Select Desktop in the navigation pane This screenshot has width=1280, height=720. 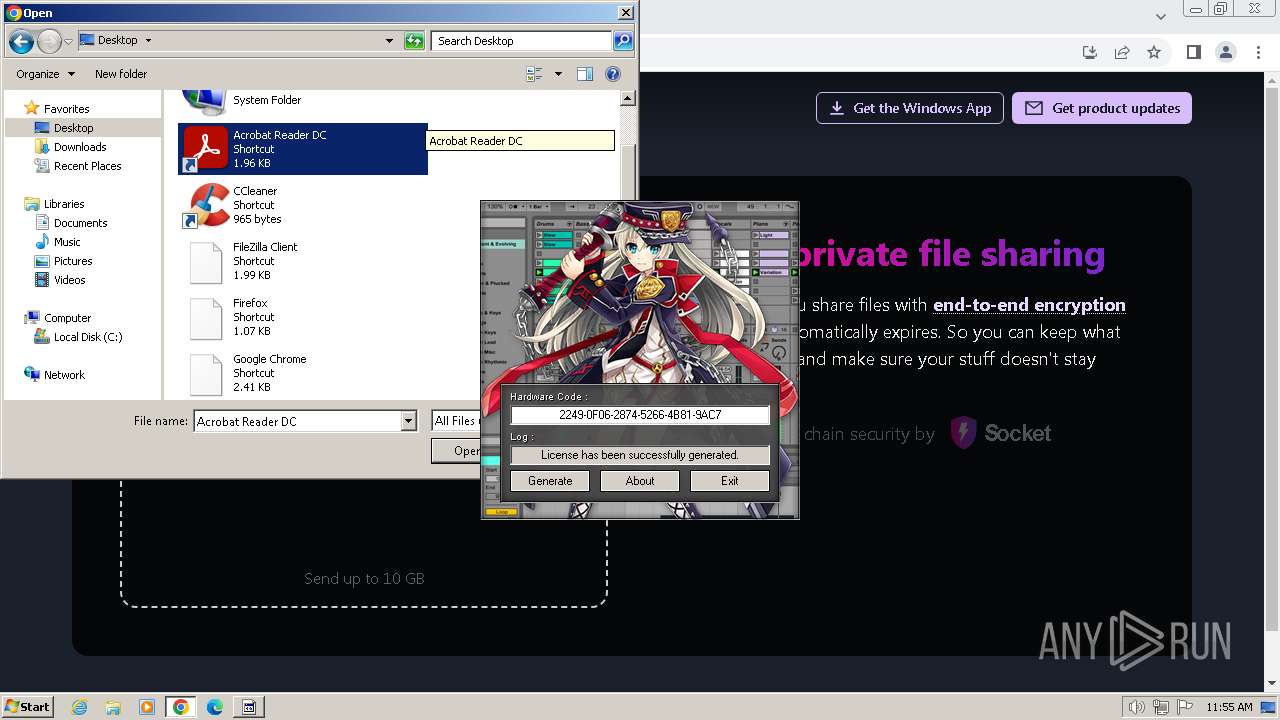pyautogui.click(x=74, y=128)
